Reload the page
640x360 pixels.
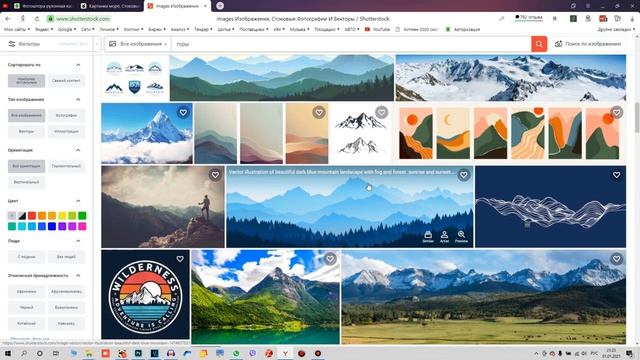37,19
